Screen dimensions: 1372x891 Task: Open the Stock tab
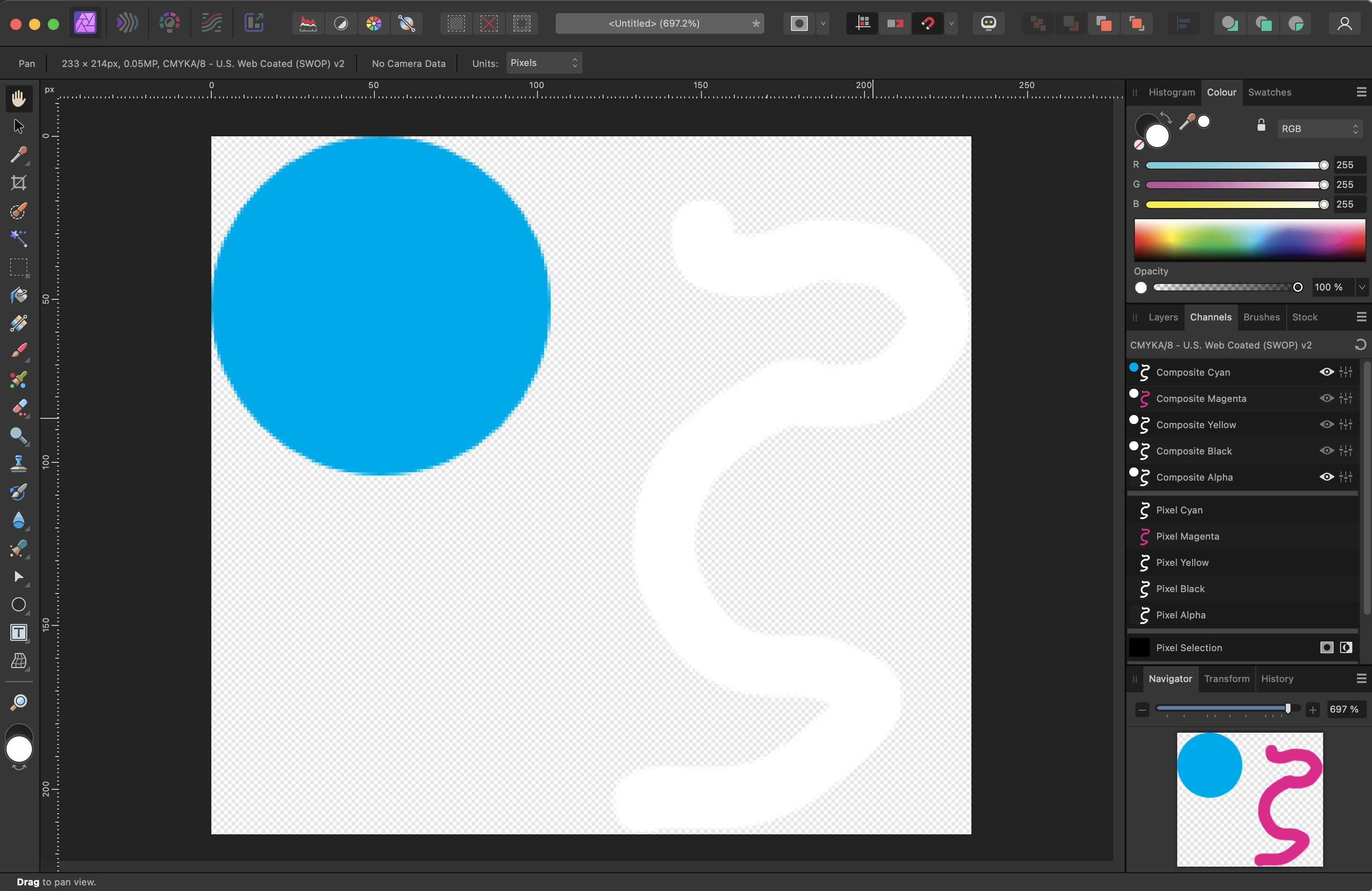point(1305,317)
